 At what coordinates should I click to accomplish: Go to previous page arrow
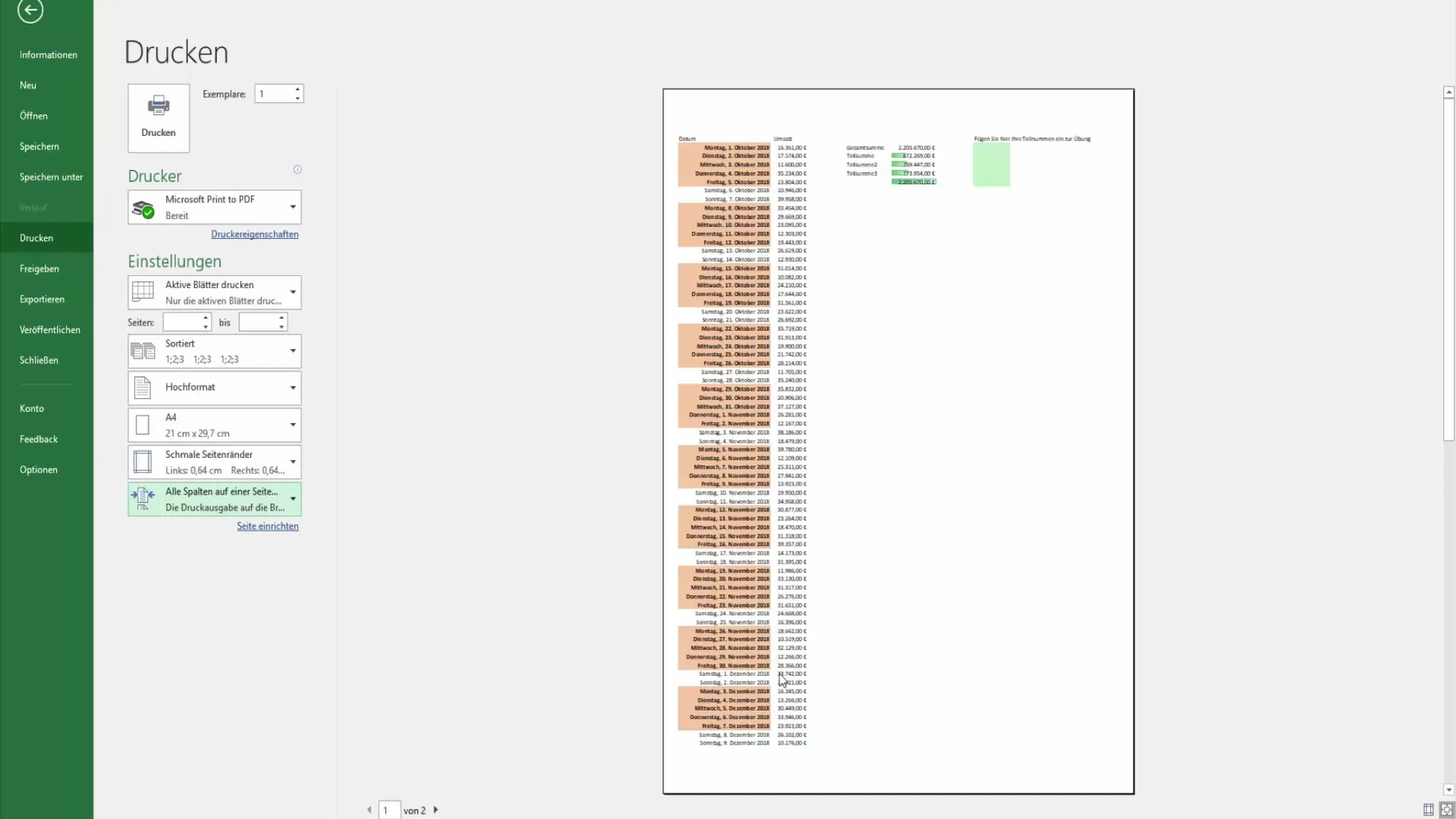369,810
